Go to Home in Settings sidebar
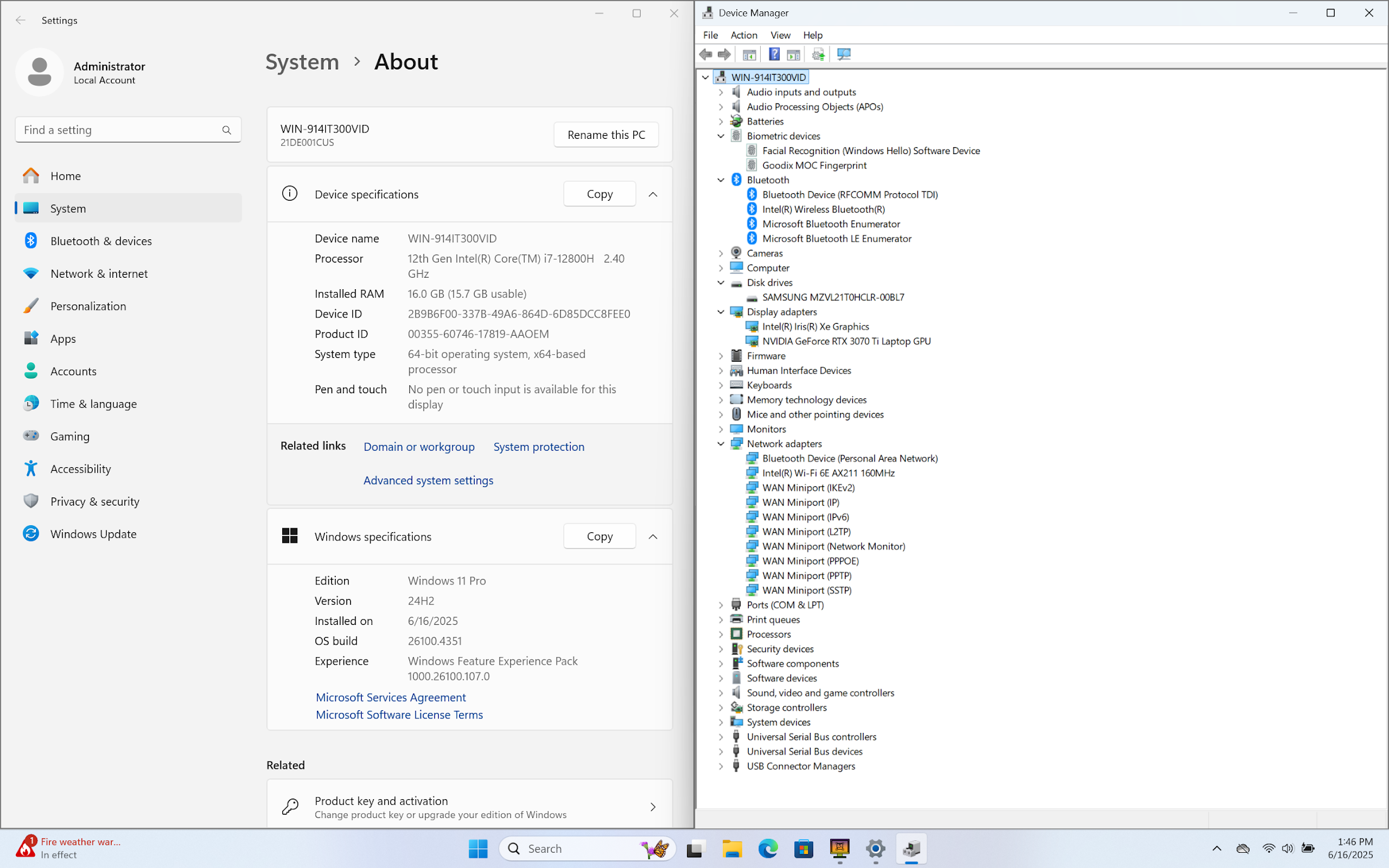 click(x=128, y=175)
